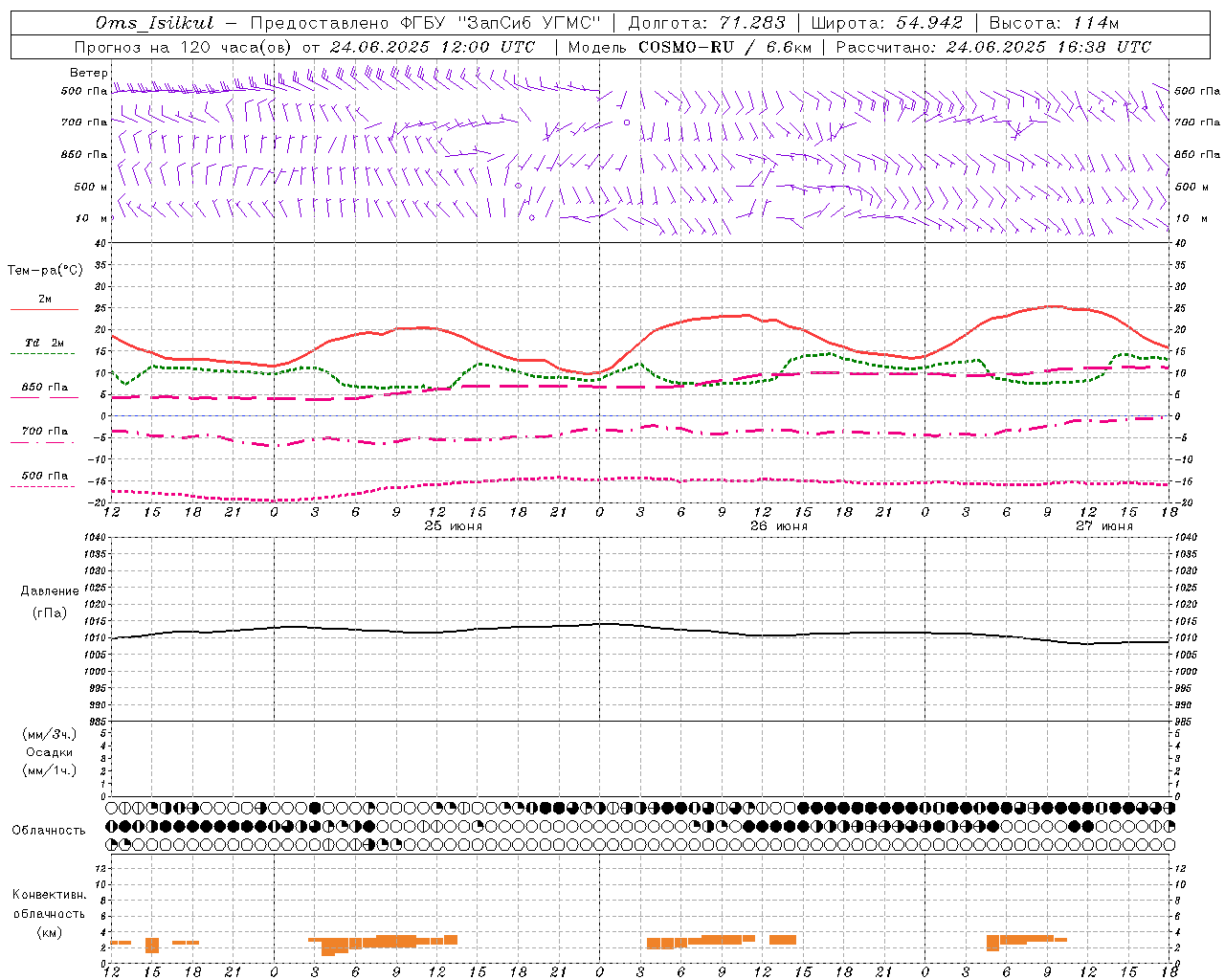Click the "Высота: 114м" header value
The height and width of the screenshot is (980, 1225).
1054,23
